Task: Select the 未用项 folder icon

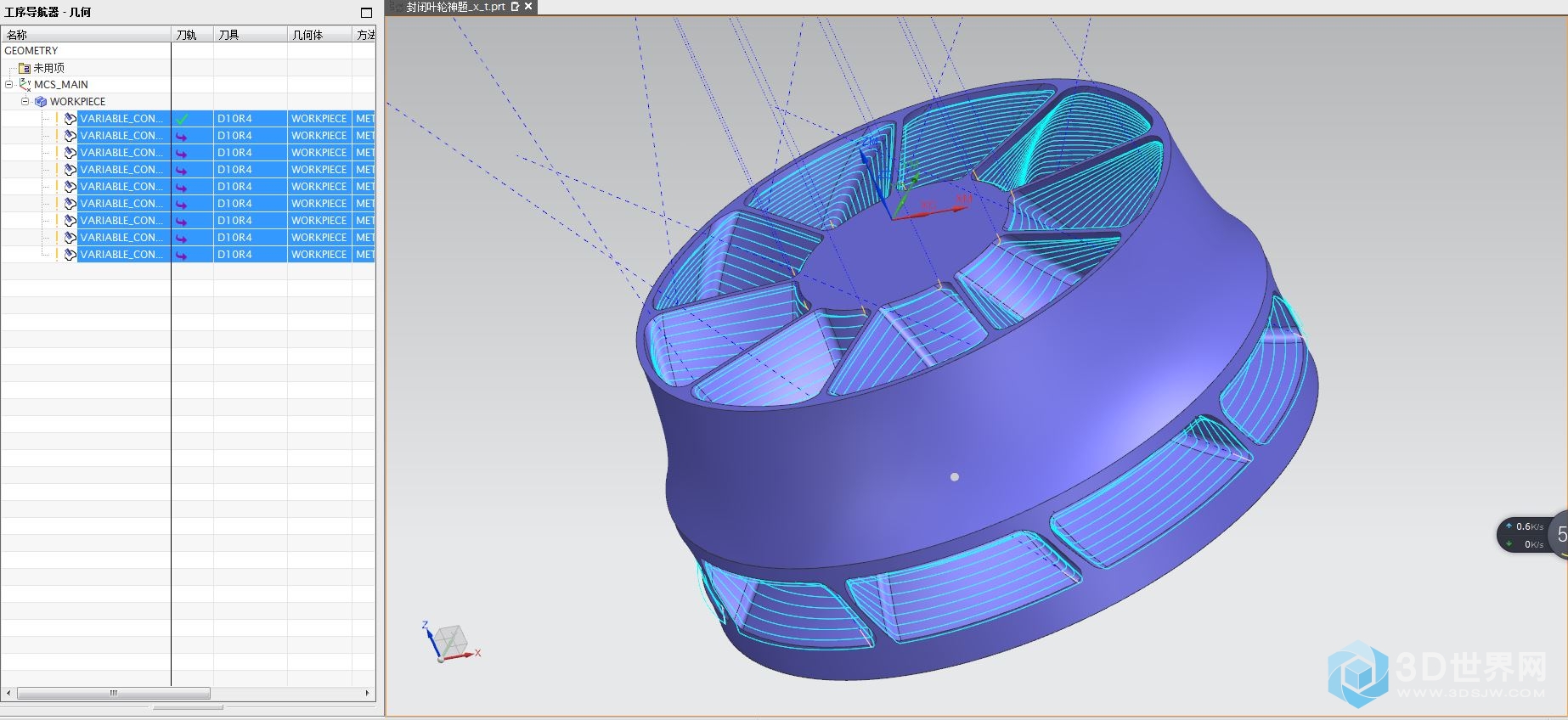Action: (25, 68)
